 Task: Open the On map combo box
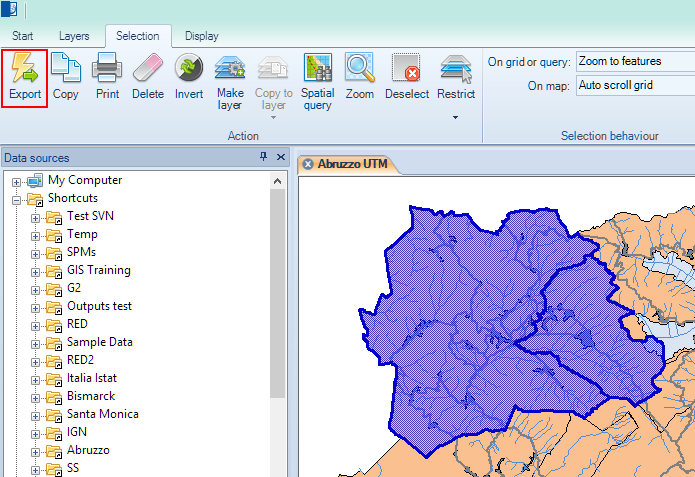(x=634, y=86)
